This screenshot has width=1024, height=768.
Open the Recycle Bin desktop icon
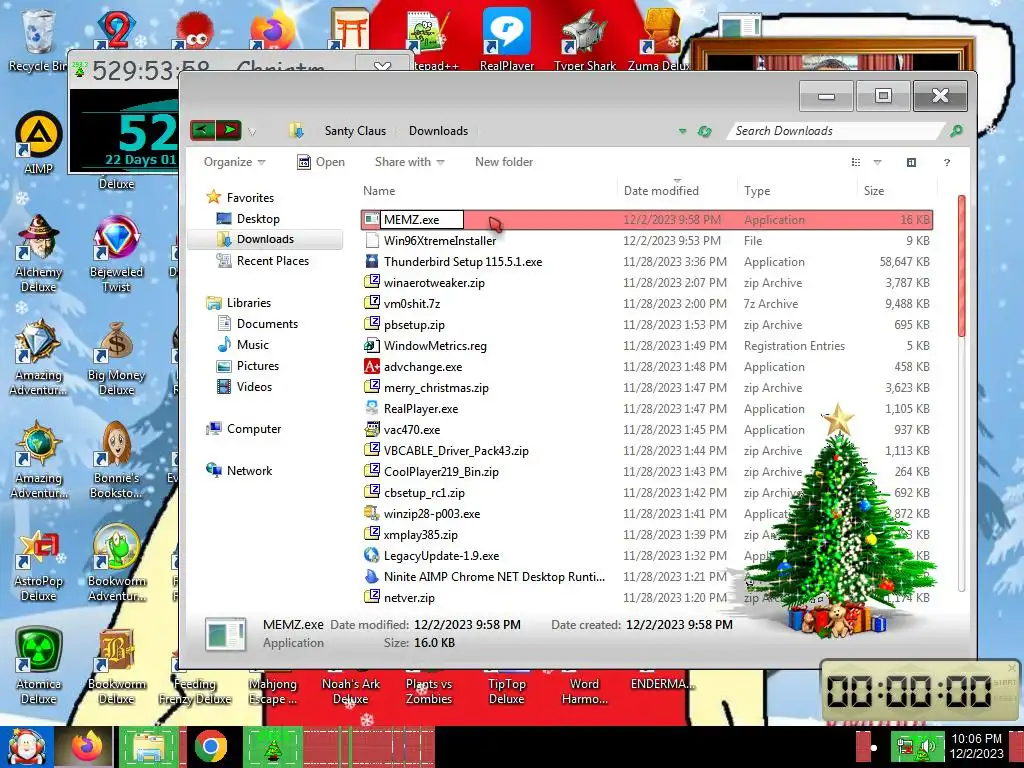click(x=37, y=40)
